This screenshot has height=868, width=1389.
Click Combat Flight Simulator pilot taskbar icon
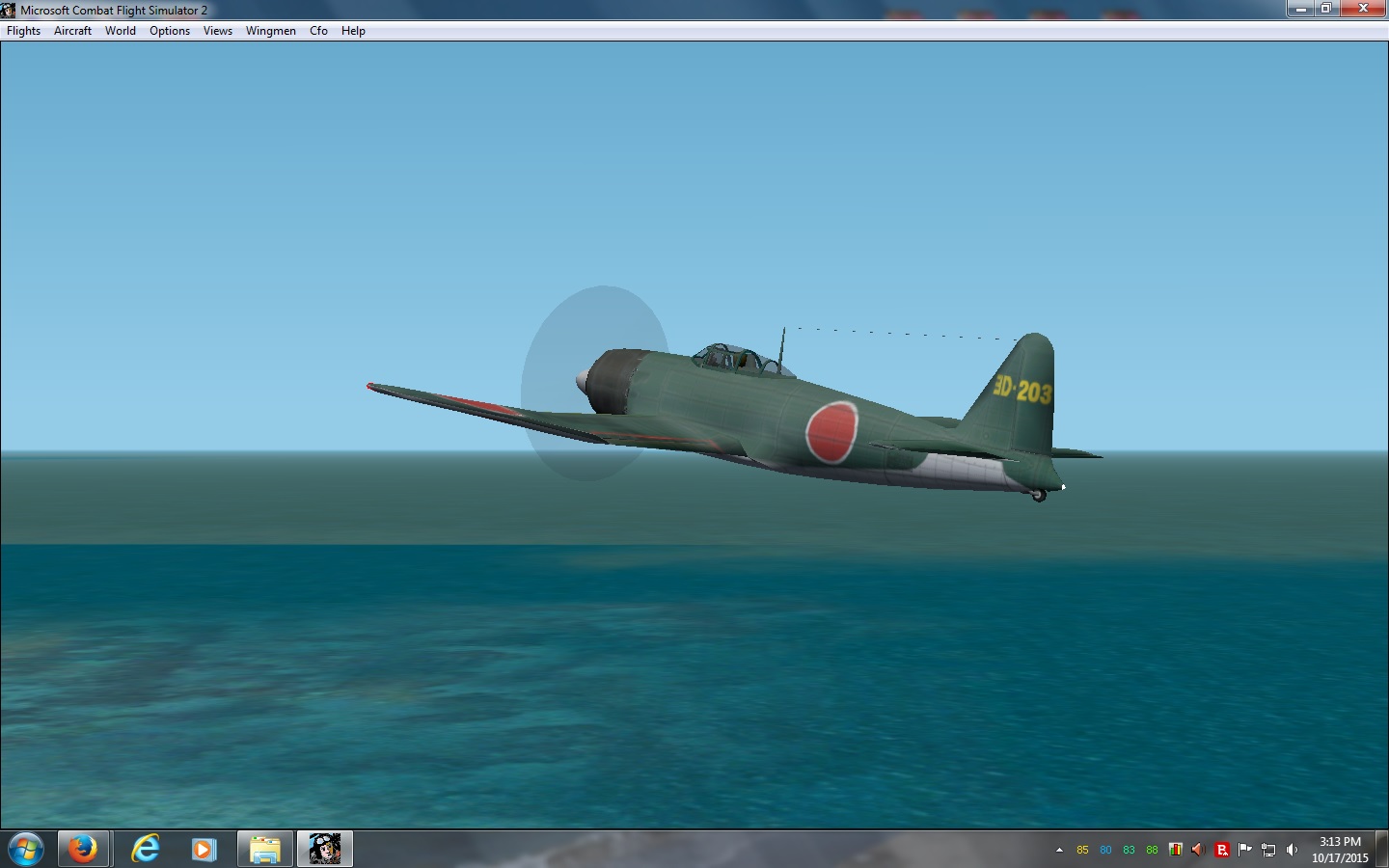pos(325,850)
